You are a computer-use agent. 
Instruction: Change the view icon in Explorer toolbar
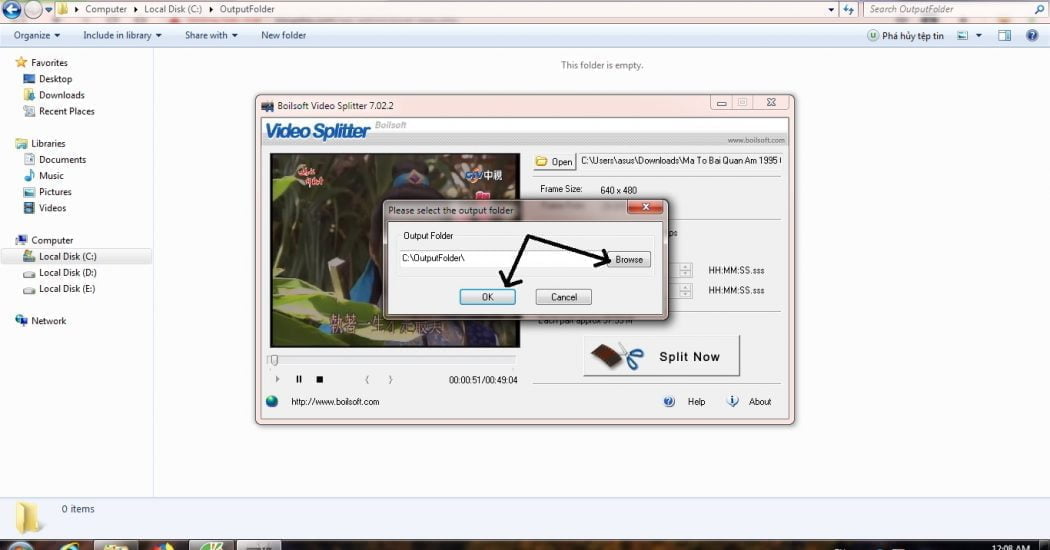point(962,36)
